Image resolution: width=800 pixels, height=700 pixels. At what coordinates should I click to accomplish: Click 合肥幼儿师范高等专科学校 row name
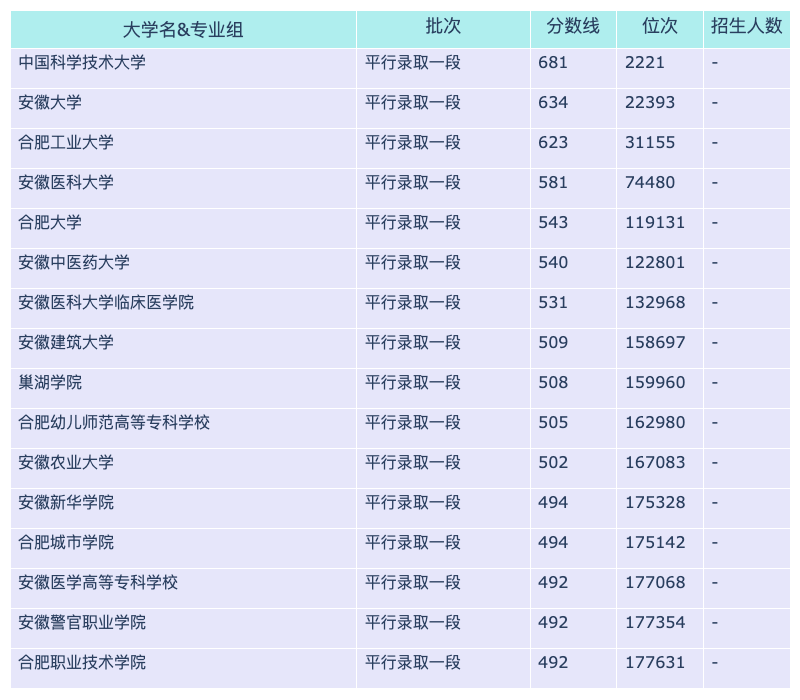point(114,422)
